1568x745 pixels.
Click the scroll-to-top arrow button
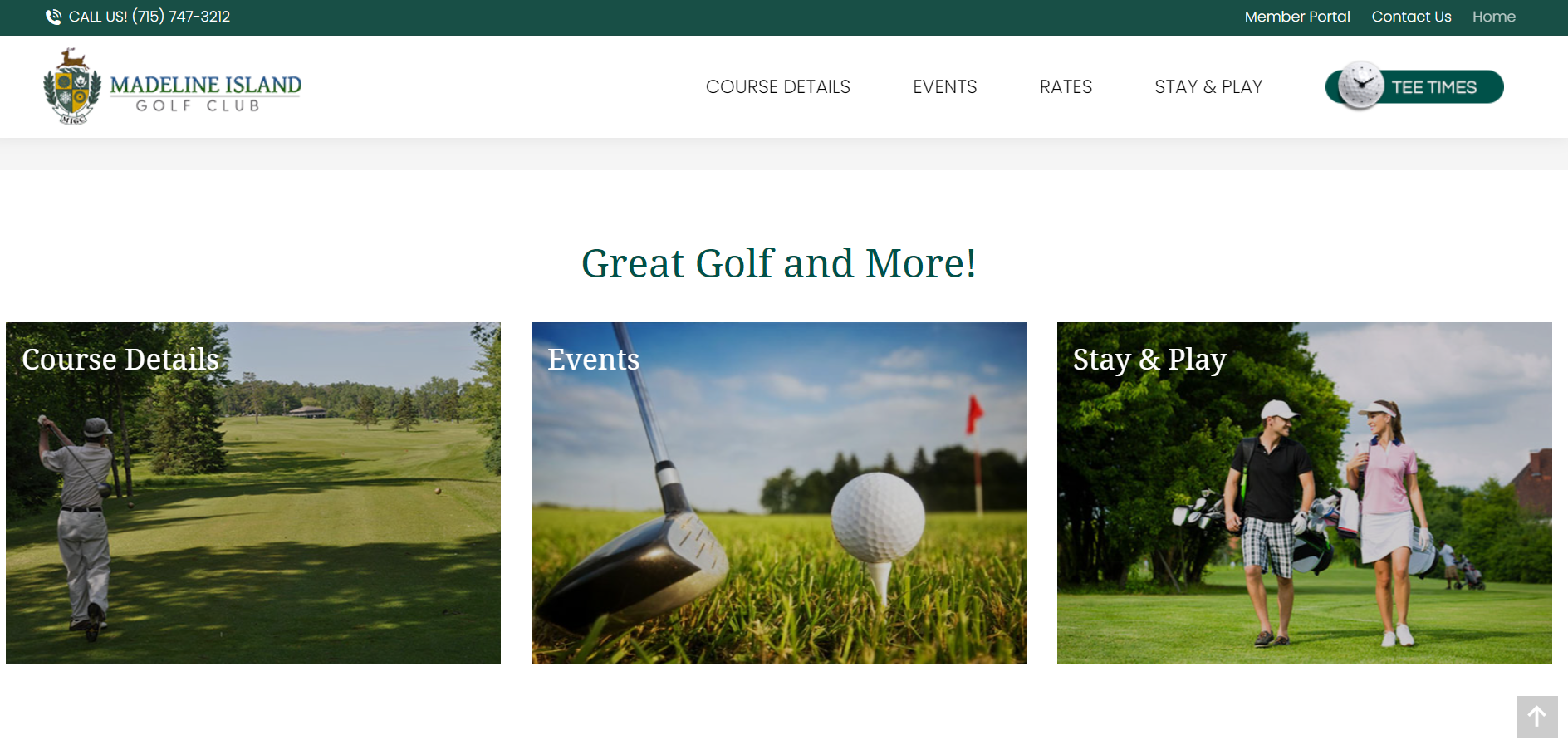point(1536,716)
